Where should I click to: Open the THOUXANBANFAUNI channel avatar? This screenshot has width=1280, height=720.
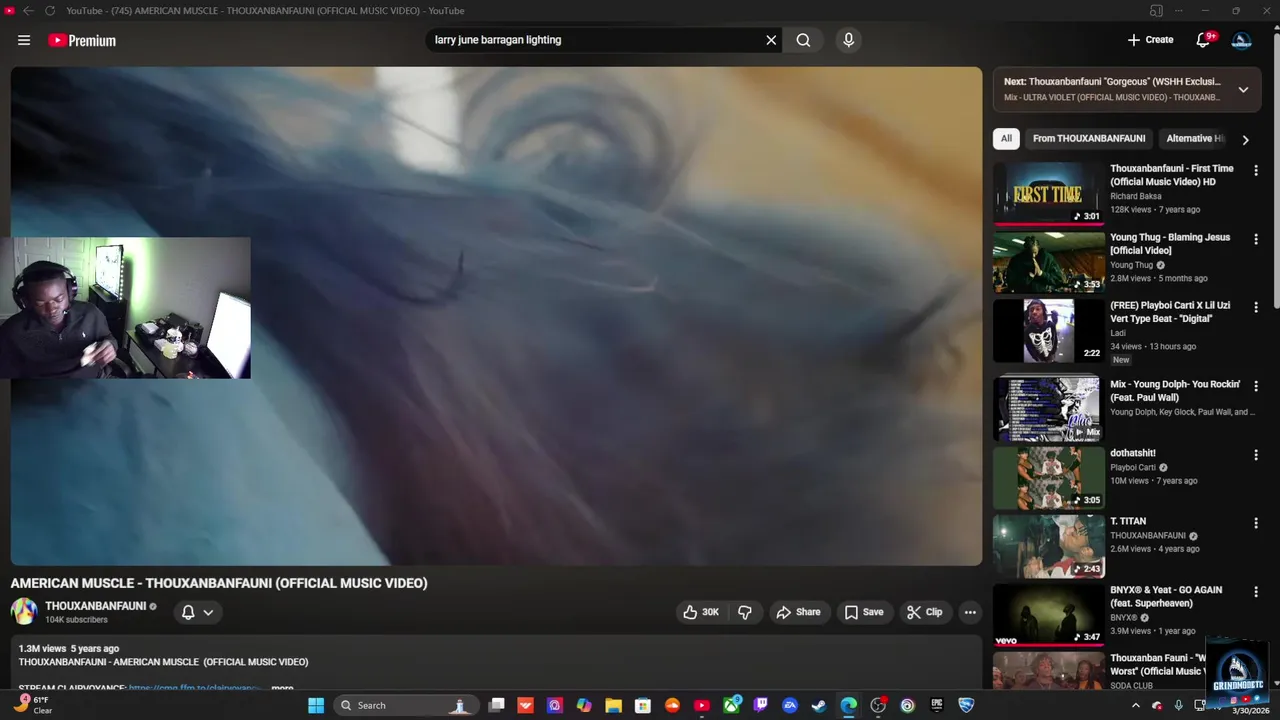click(24, 611)
